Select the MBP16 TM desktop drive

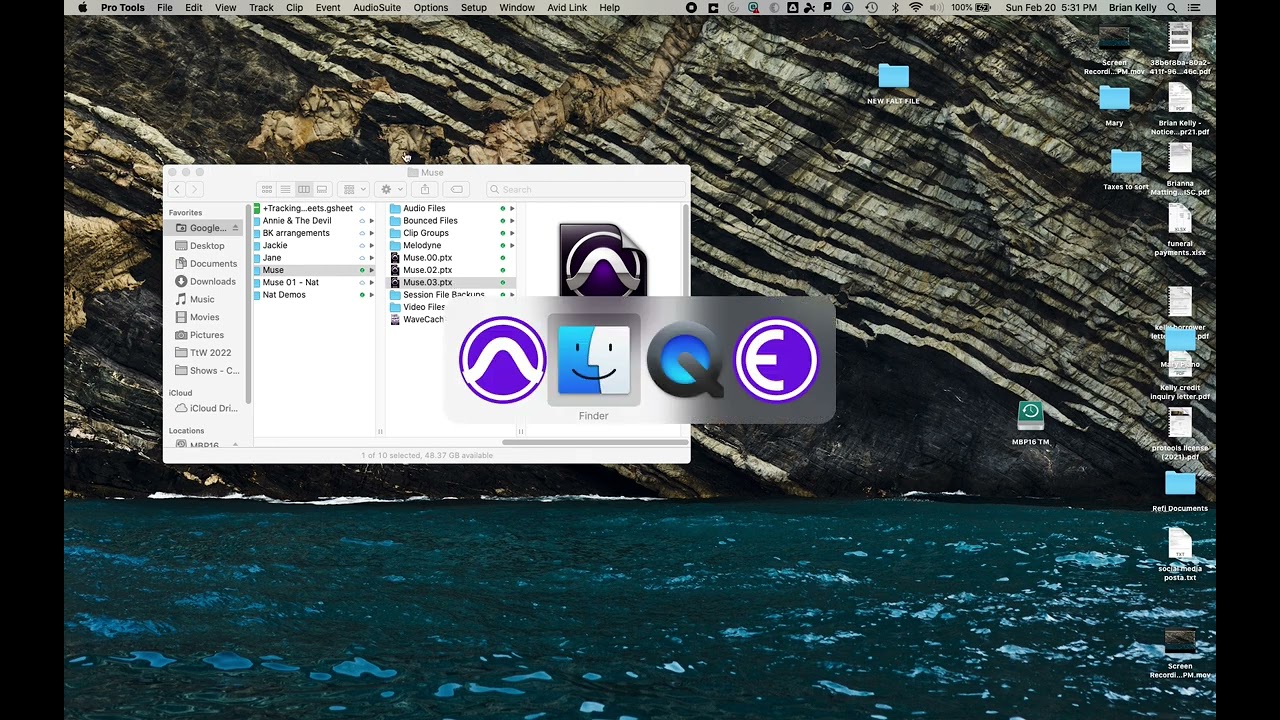1030,423
